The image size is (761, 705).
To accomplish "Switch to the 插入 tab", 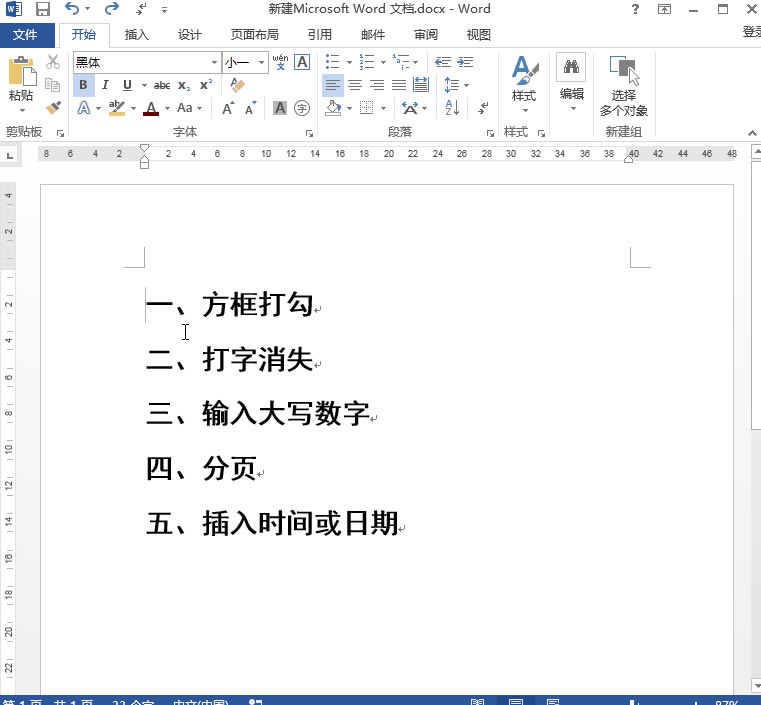I will (x=136, y=34).
